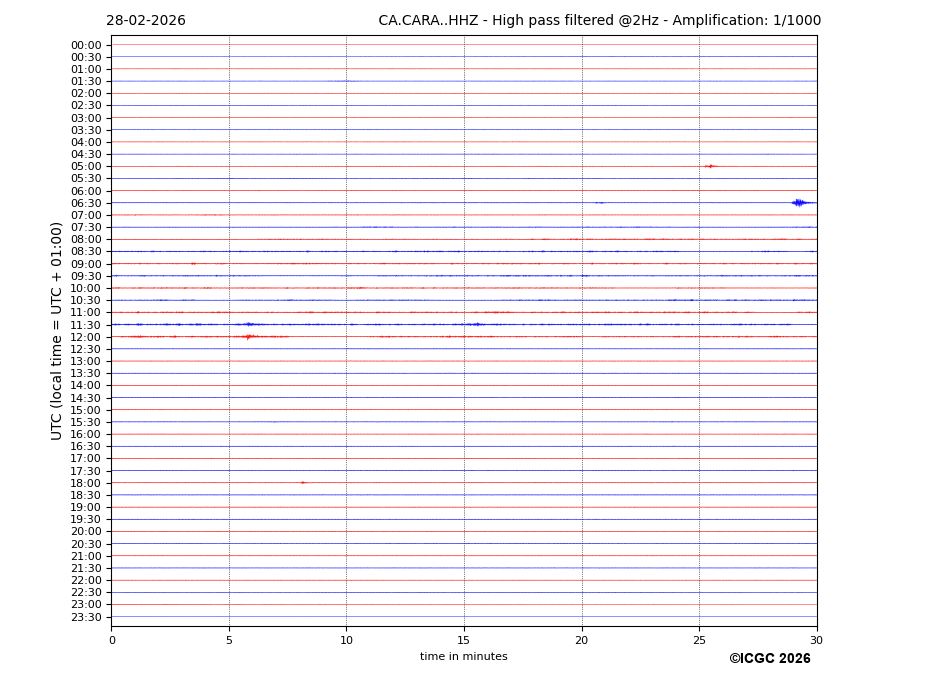This screenshot has height=696, width=927.
Task: Click the date label 28-02-2026
Action: [146, 21]
